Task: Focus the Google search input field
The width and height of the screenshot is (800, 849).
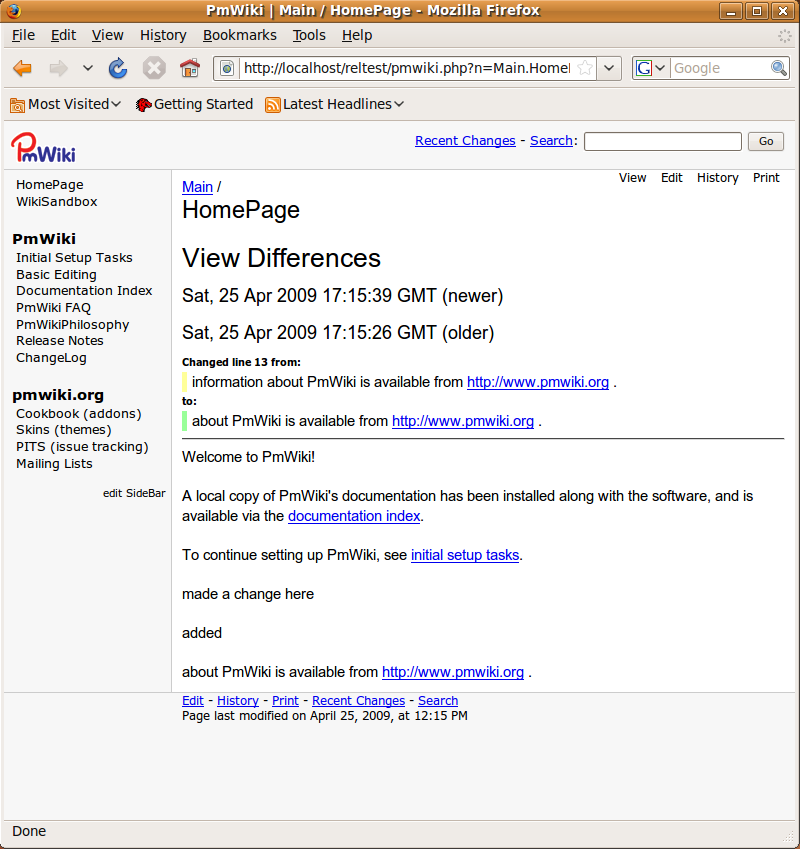Action: point(720,68)
